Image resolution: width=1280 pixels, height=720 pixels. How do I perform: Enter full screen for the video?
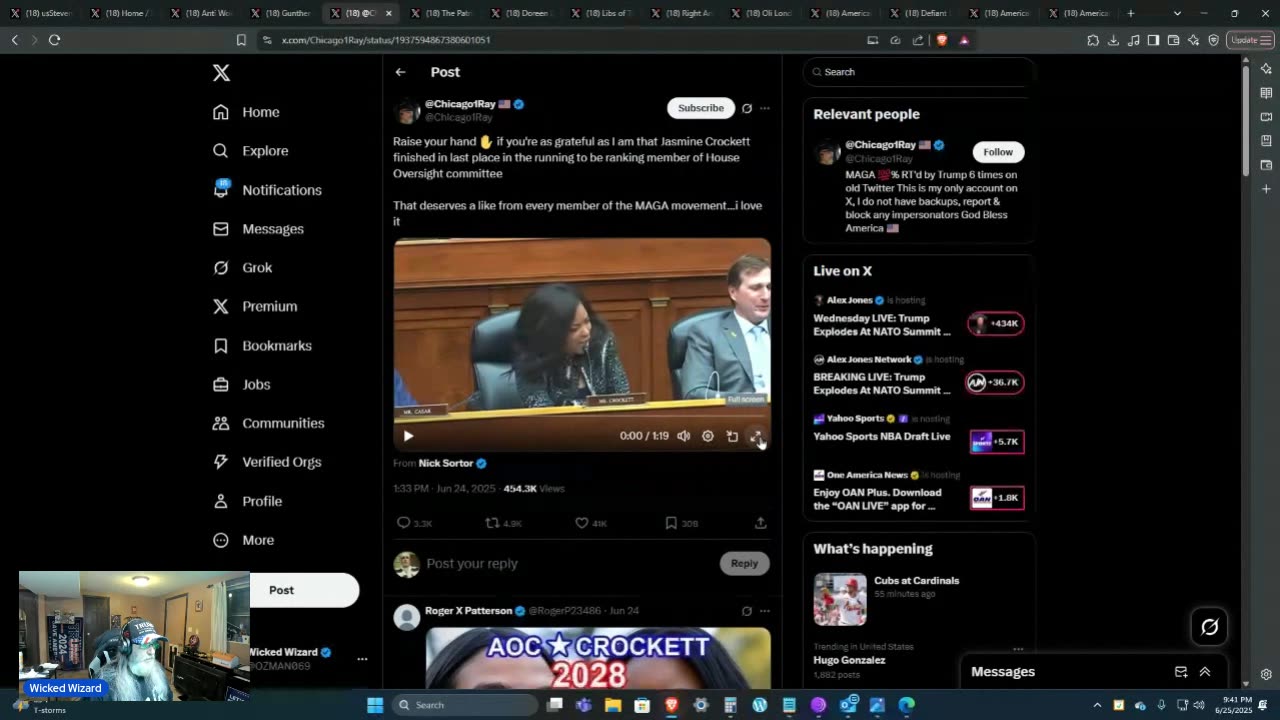[x=757, y=436]
